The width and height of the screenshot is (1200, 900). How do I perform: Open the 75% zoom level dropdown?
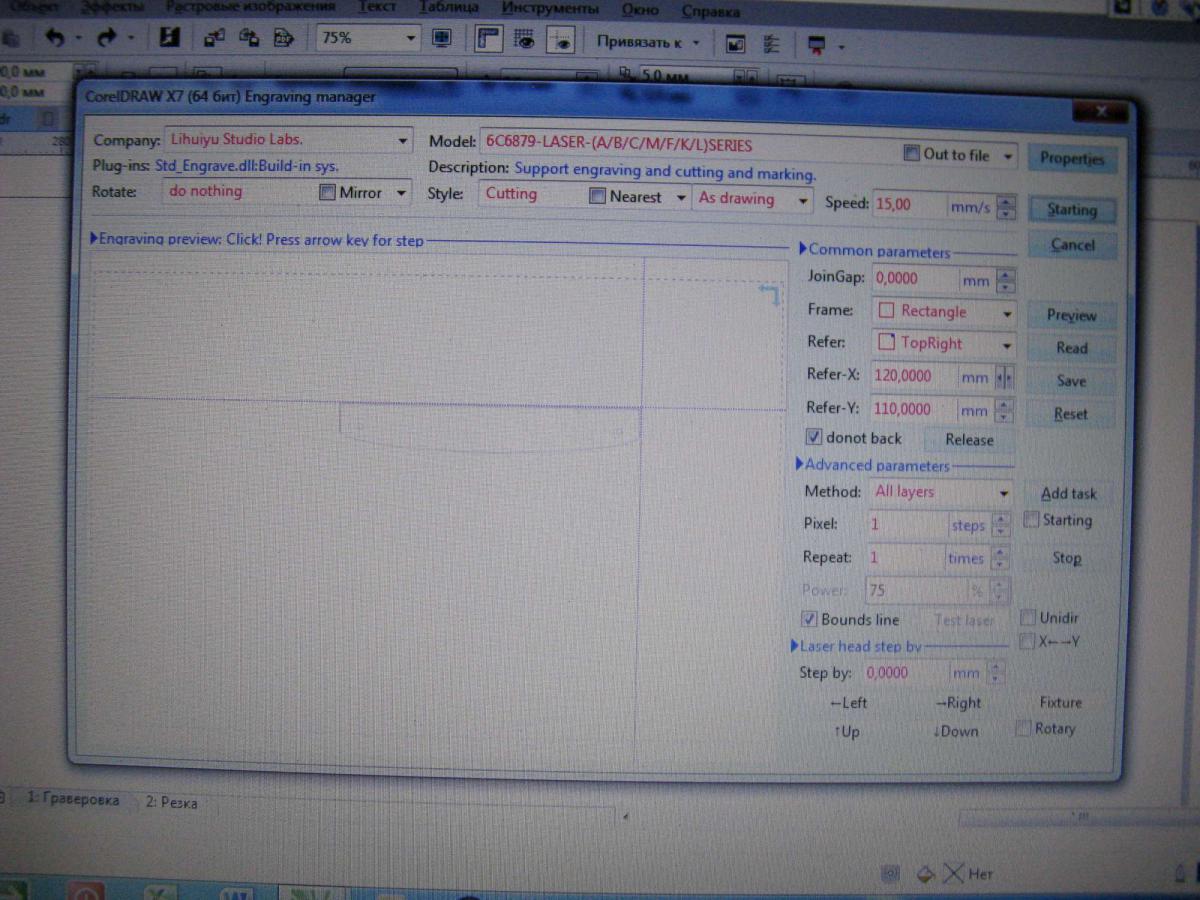click(x=410, y=39)
